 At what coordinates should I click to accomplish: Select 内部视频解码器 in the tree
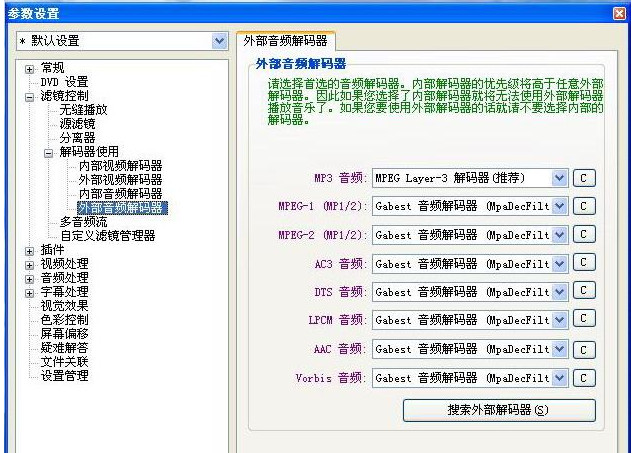(x=120, y=165)
